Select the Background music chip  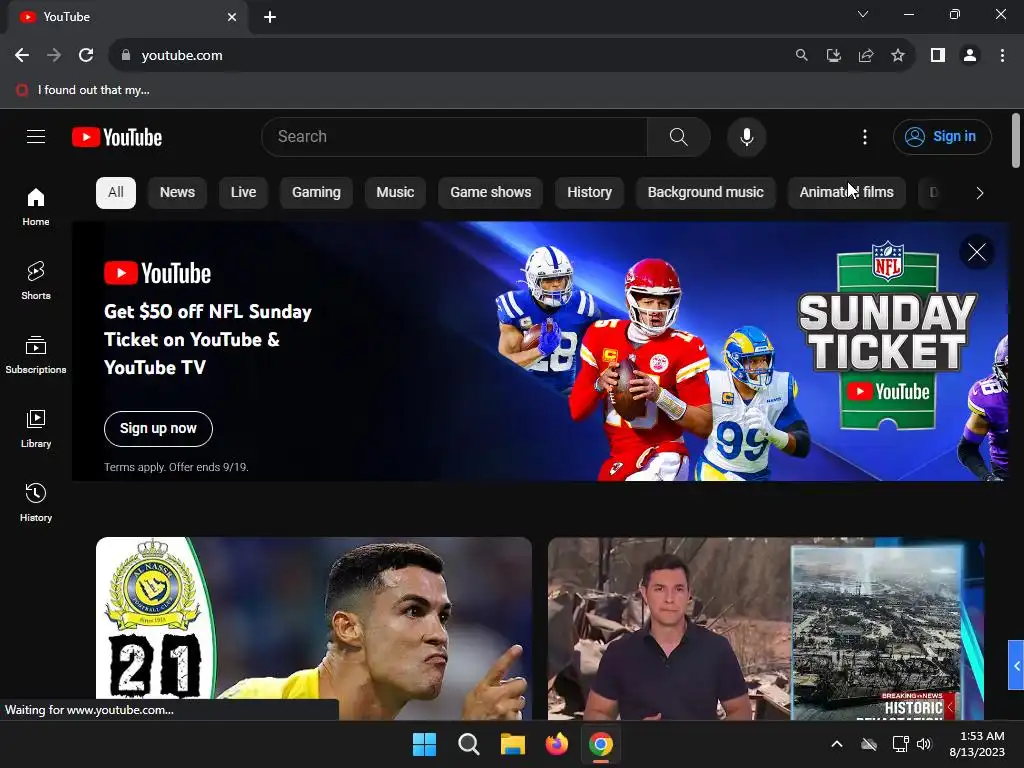(x=705, y=193)
